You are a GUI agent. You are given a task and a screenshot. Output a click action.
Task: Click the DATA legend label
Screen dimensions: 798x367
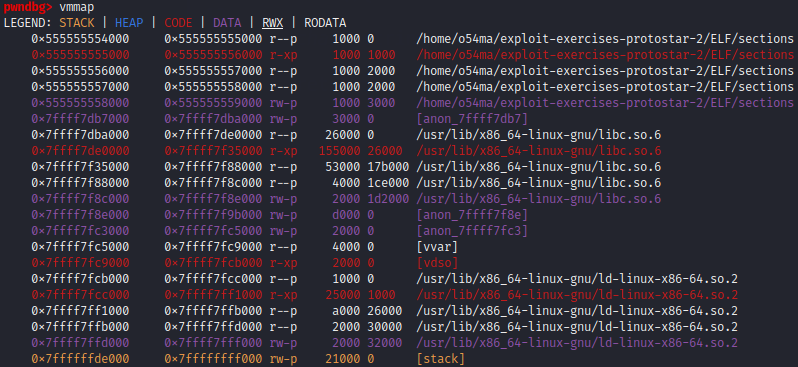227,23
